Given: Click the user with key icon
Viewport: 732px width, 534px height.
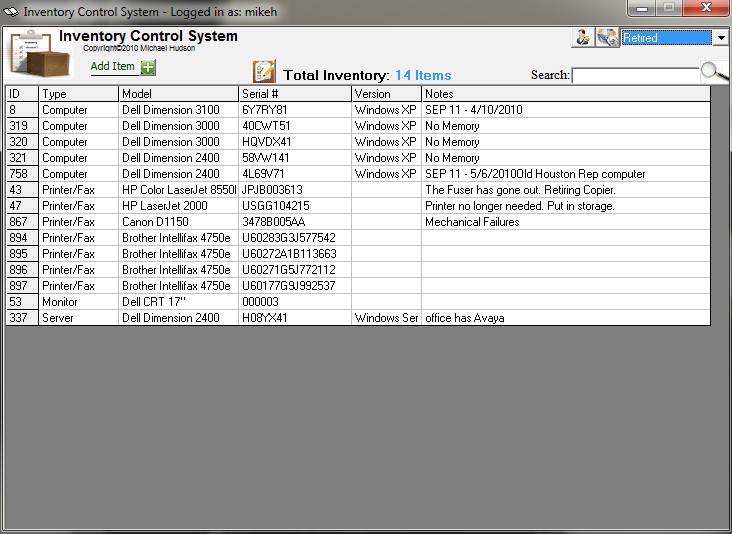Looking at the screenshot, I should 583,37.
